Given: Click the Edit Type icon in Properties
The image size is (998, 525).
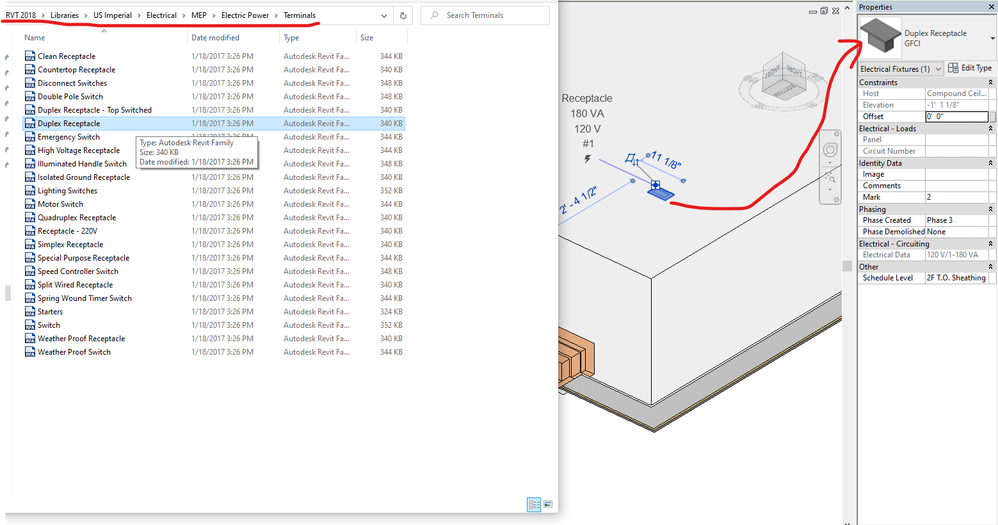Looking at the screenshot, I should pos(953,68).
